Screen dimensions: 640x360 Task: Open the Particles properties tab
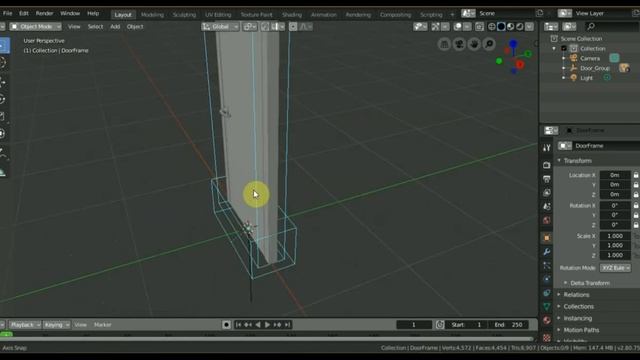tap(547, 265)
